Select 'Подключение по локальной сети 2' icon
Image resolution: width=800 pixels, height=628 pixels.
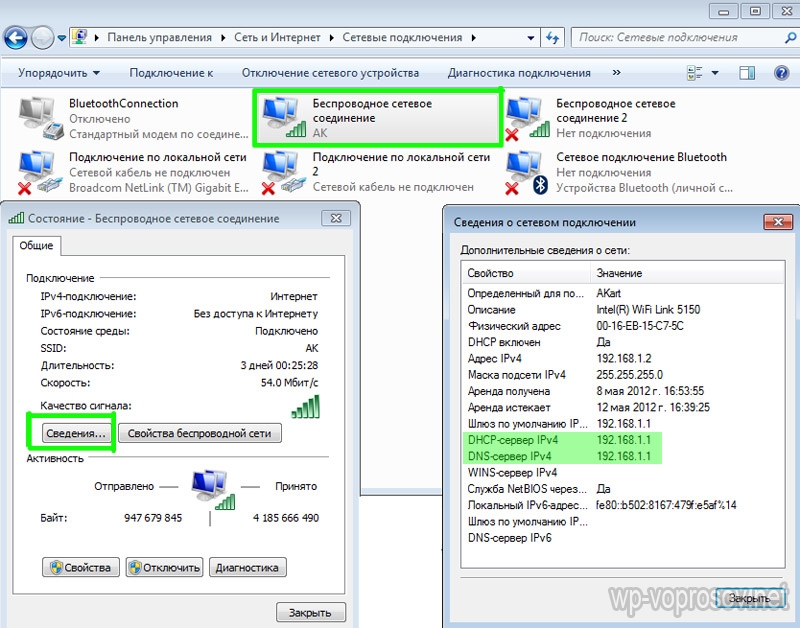click(x=284, y=172)
